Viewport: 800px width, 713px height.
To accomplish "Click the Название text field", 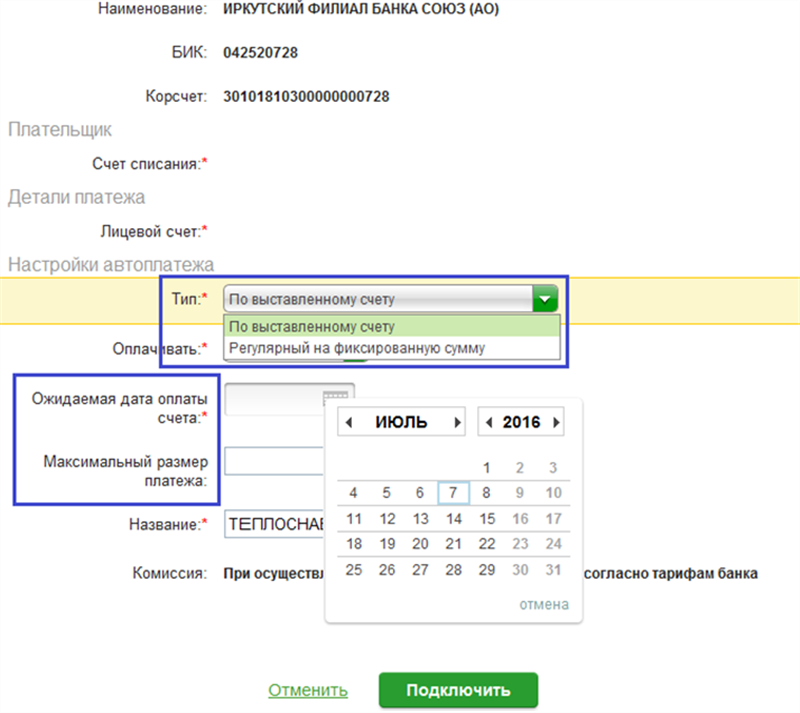I will pyautogui.click(x=274, y=523).
